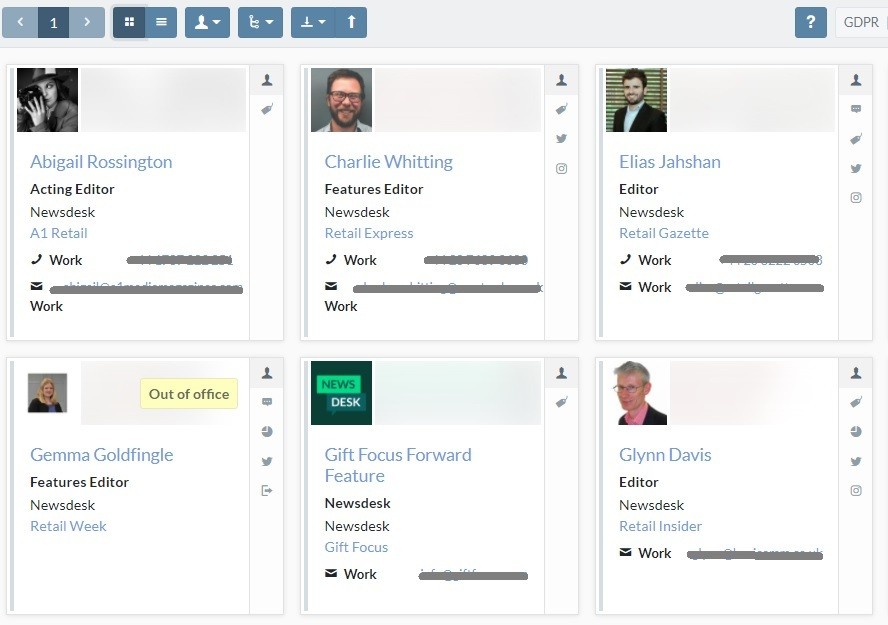
Task: Open Charlie Whitting profile link
Action: coord(388,162)
